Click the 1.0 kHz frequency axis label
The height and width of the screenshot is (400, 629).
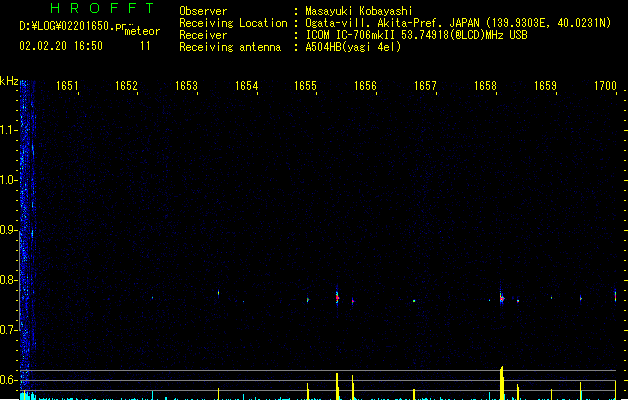8,179
